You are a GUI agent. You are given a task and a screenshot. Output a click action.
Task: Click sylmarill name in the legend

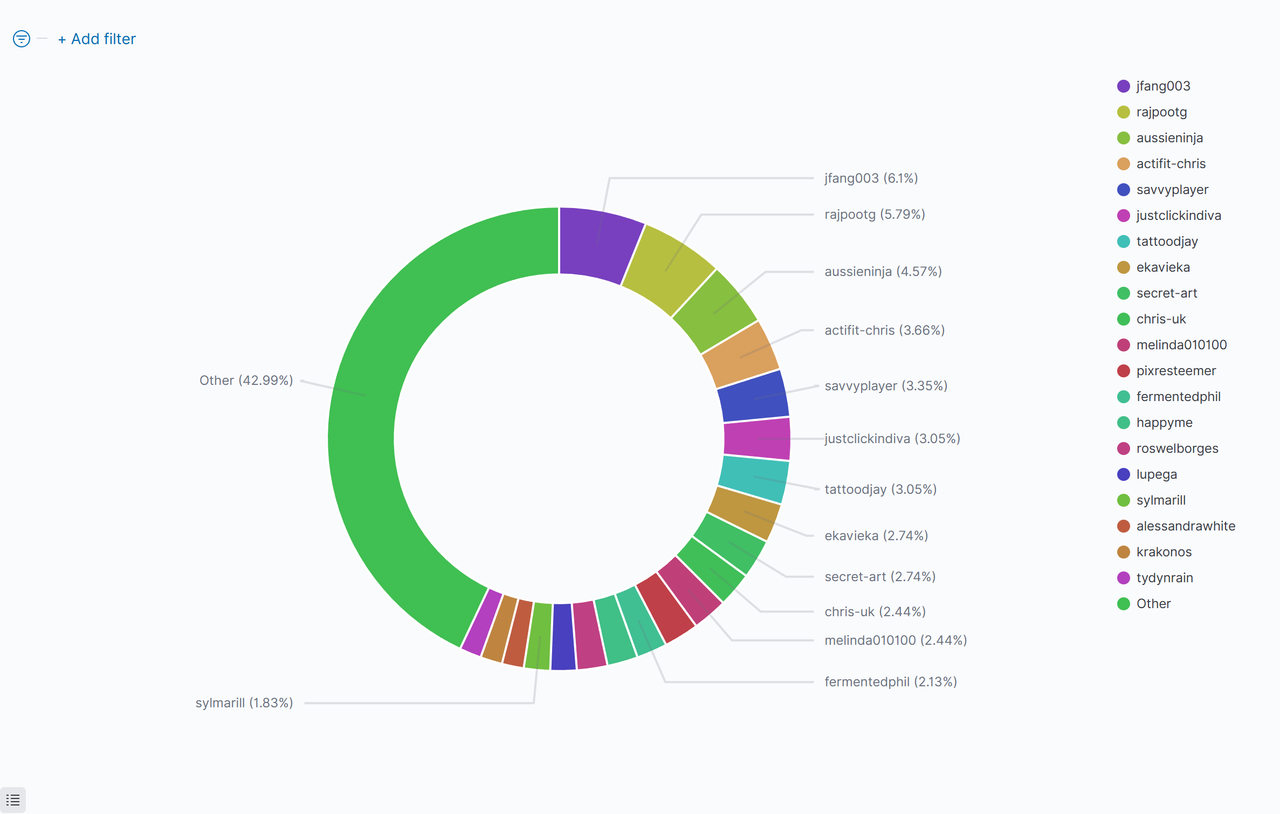coord(1161,500)
